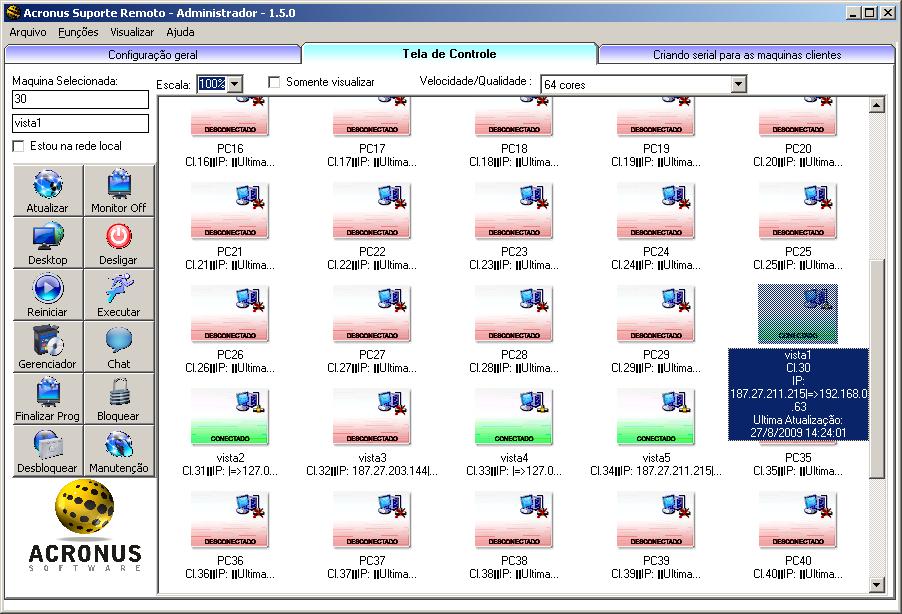Click the PC20 label text
The height and width of the screenshot is (614, 902).
[x=798, y=149]
